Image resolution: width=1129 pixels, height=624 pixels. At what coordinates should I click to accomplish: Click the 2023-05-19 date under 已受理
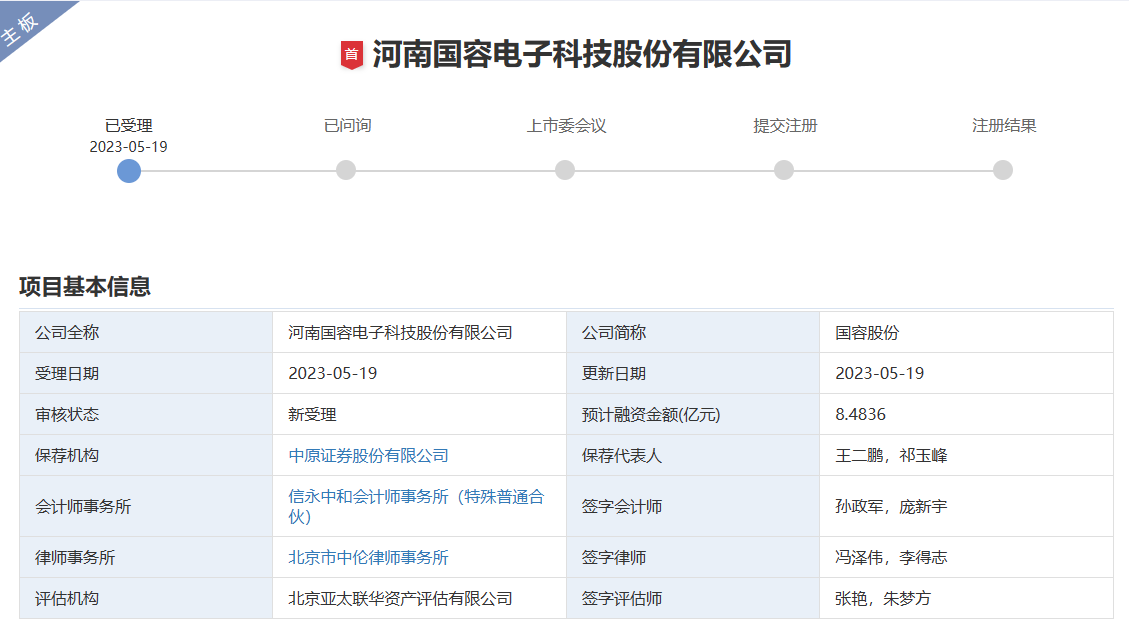click(128, 147)
